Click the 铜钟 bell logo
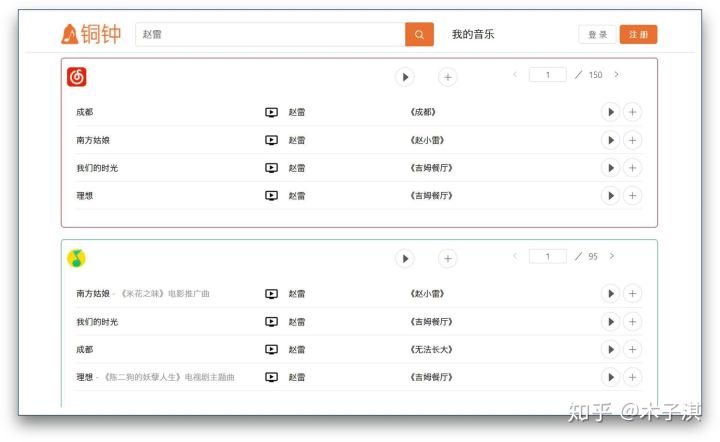Viewport: 720px width, 442px height. (x=91, y=34)
